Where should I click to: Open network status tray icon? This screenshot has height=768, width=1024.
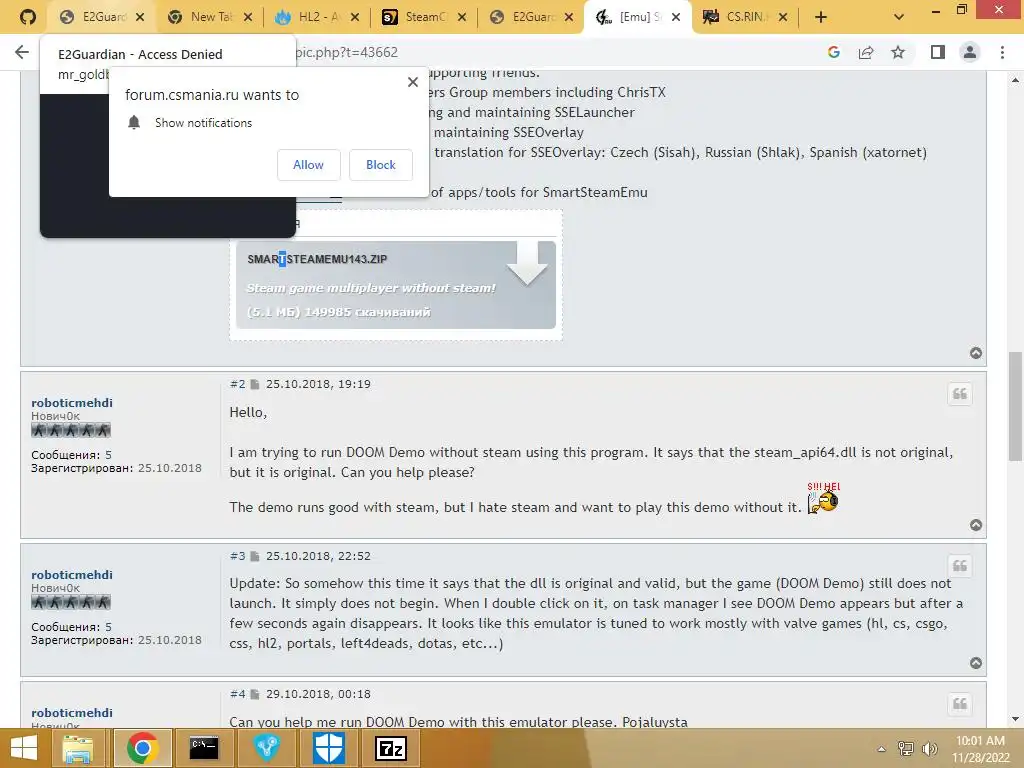(905, 749)
